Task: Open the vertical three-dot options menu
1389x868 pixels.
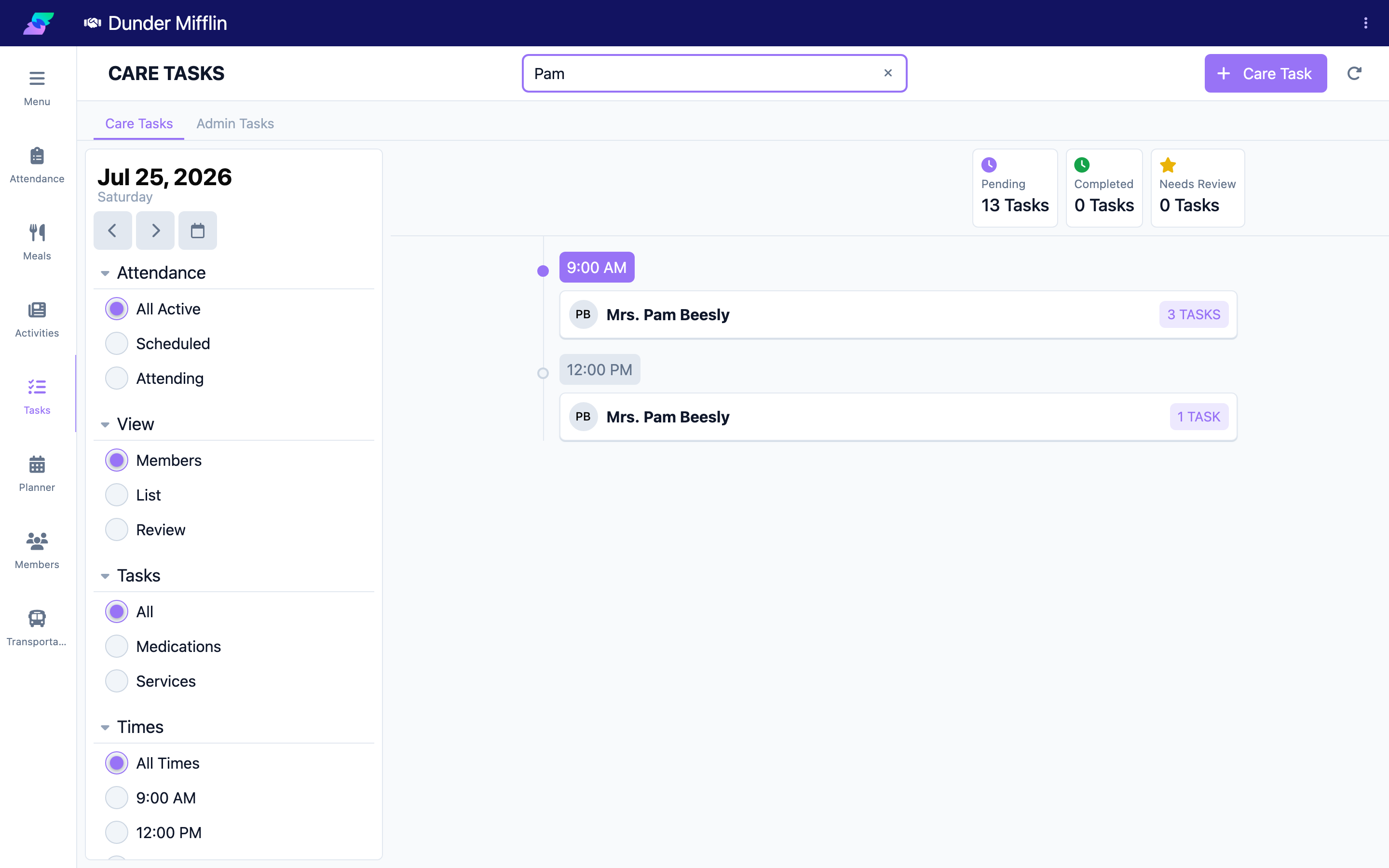Action: (x=1365, y=23)
